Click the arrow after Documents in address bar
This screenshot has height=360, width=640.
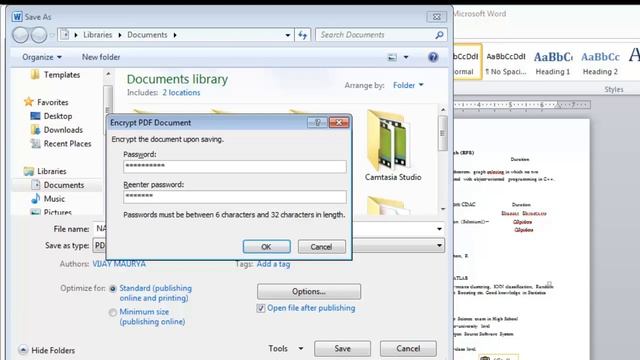[x=175, y=35]
